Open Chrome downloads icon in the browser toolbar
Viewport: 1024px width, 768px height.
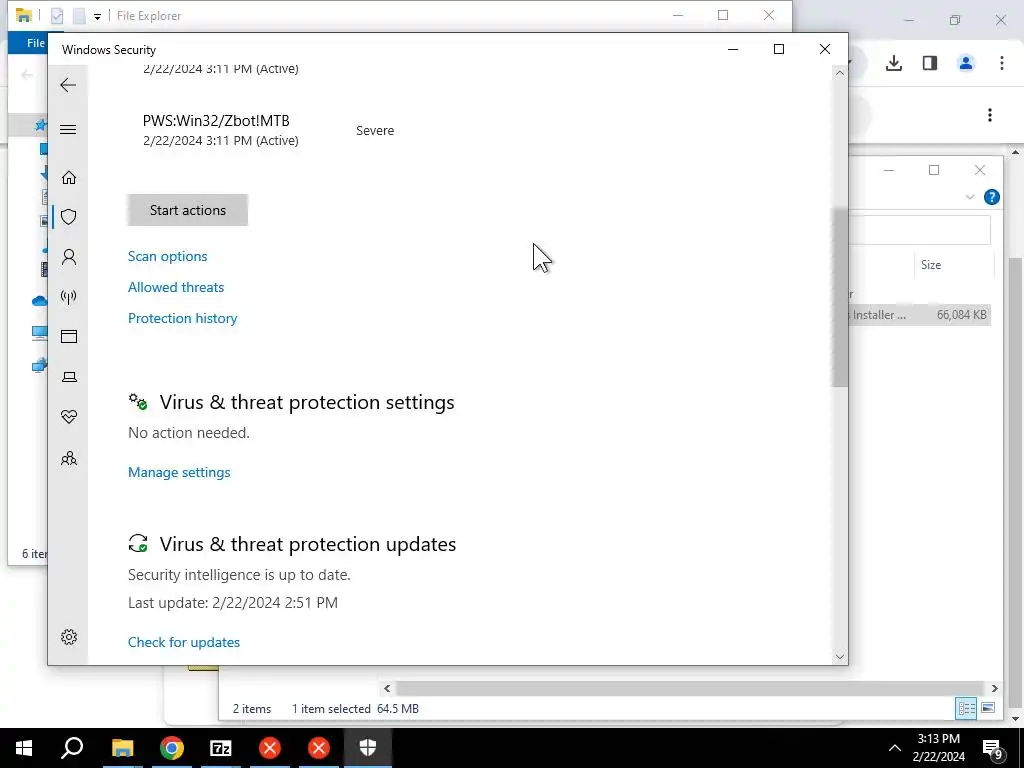pos(894,63)
